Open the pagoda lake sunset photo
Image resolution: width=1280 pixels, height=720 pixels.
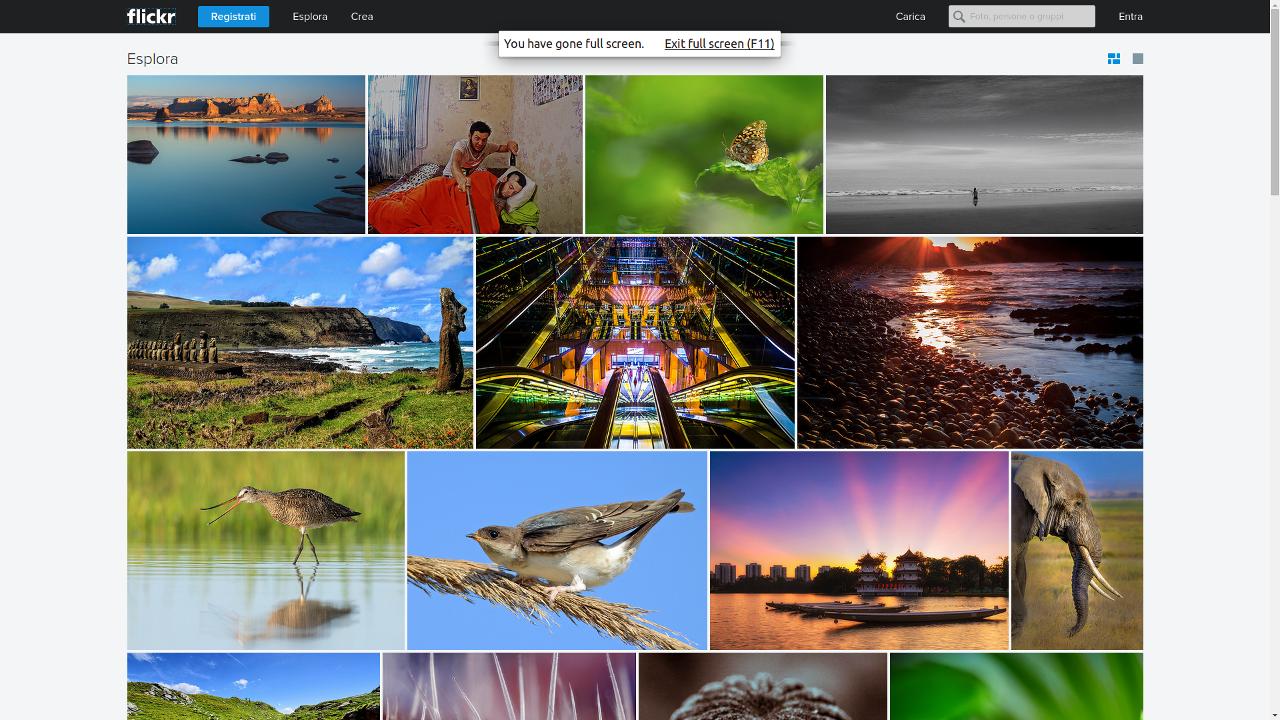(859, 550)
